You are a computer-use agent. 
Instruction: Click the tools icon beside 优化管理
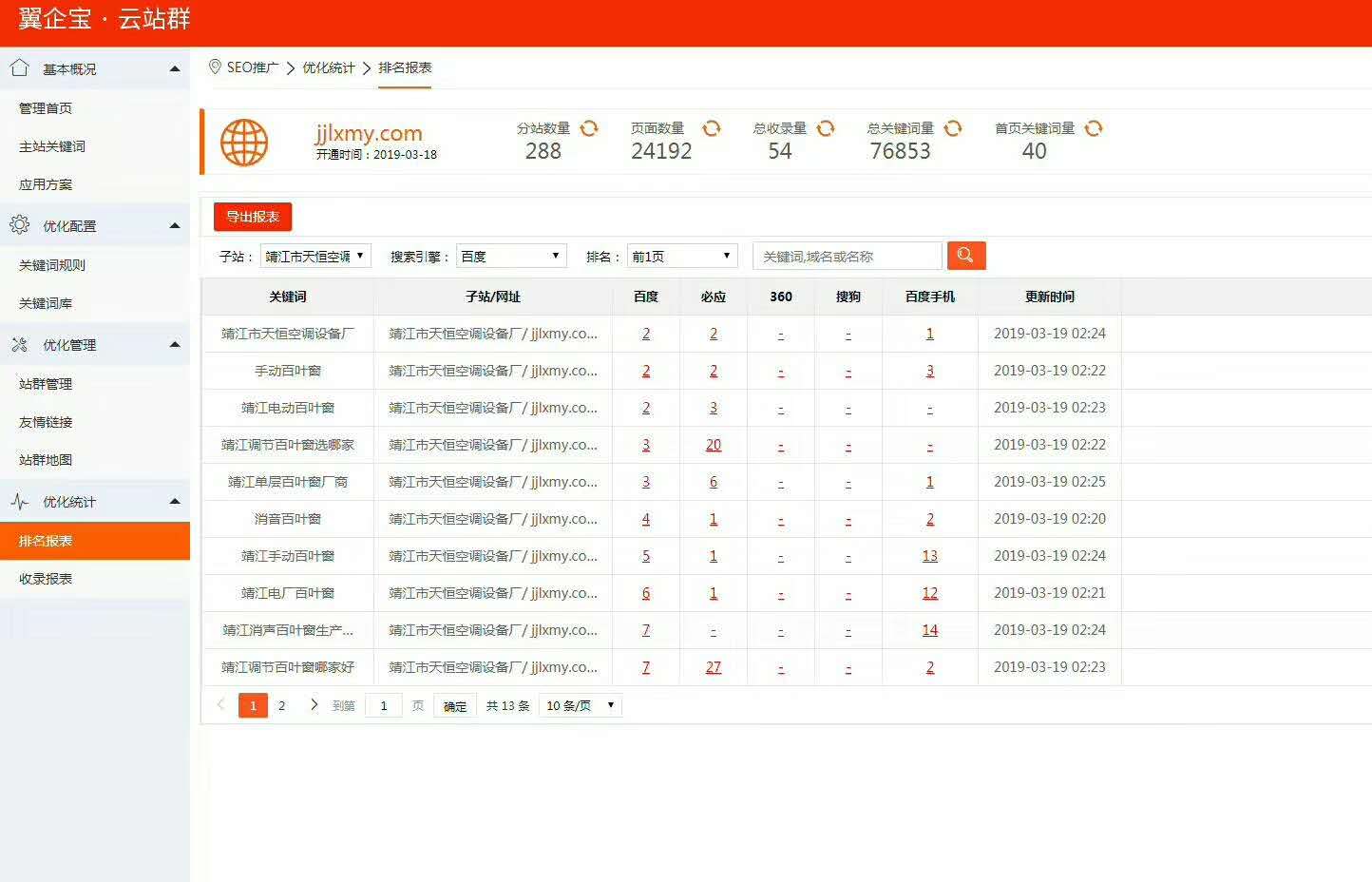click(19, 344)
